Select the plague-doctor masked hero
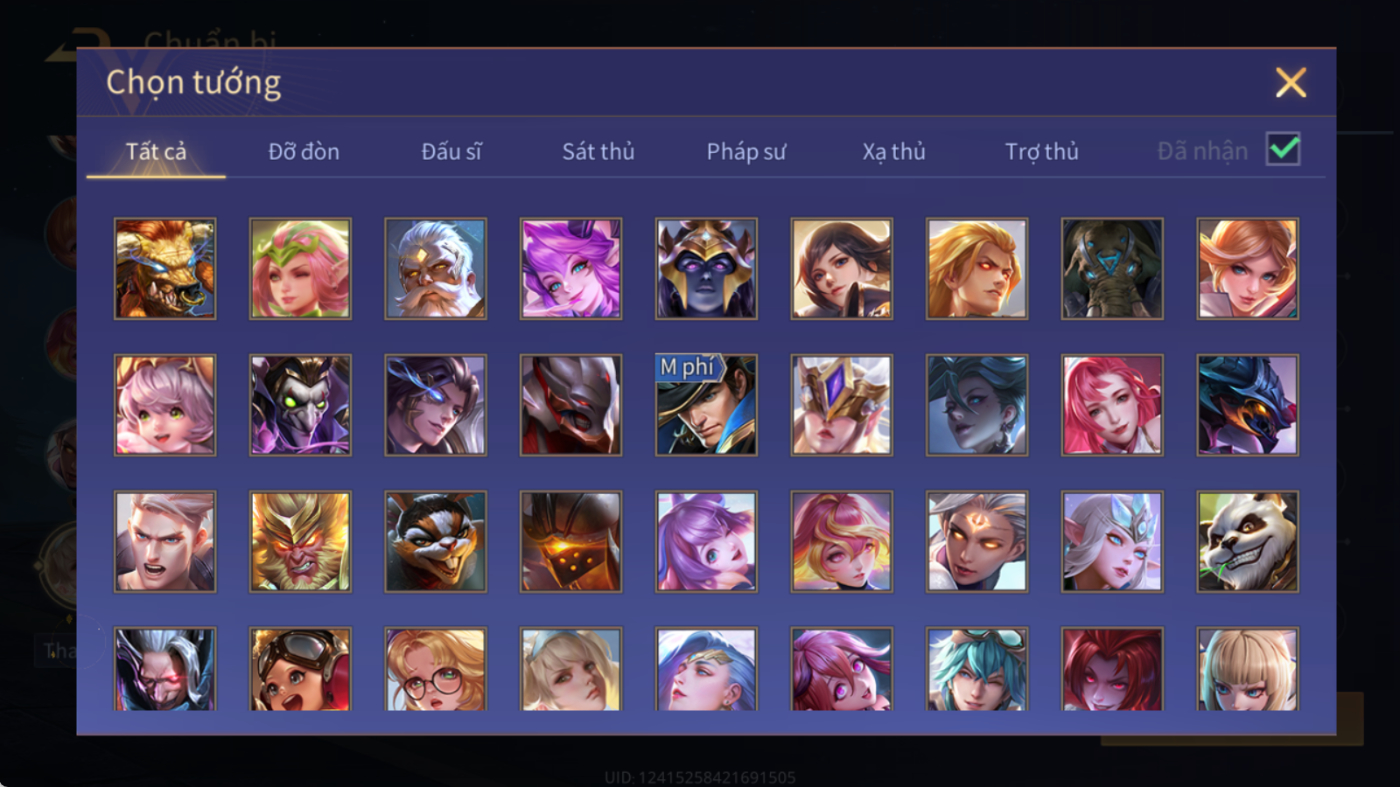 pyautogui.click(x=300, y=405)
